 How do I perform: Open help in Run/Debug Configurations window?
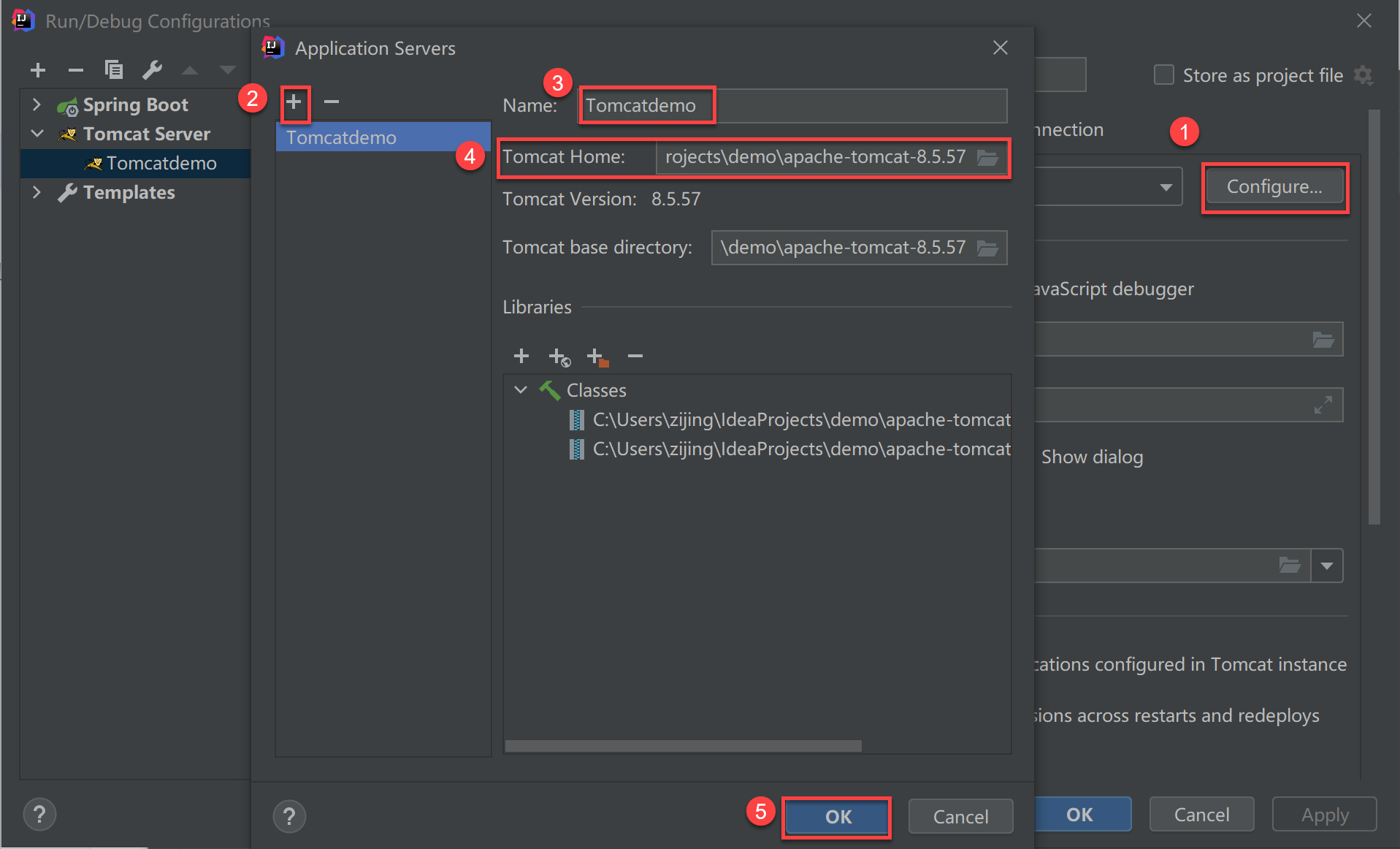[39, 814]
